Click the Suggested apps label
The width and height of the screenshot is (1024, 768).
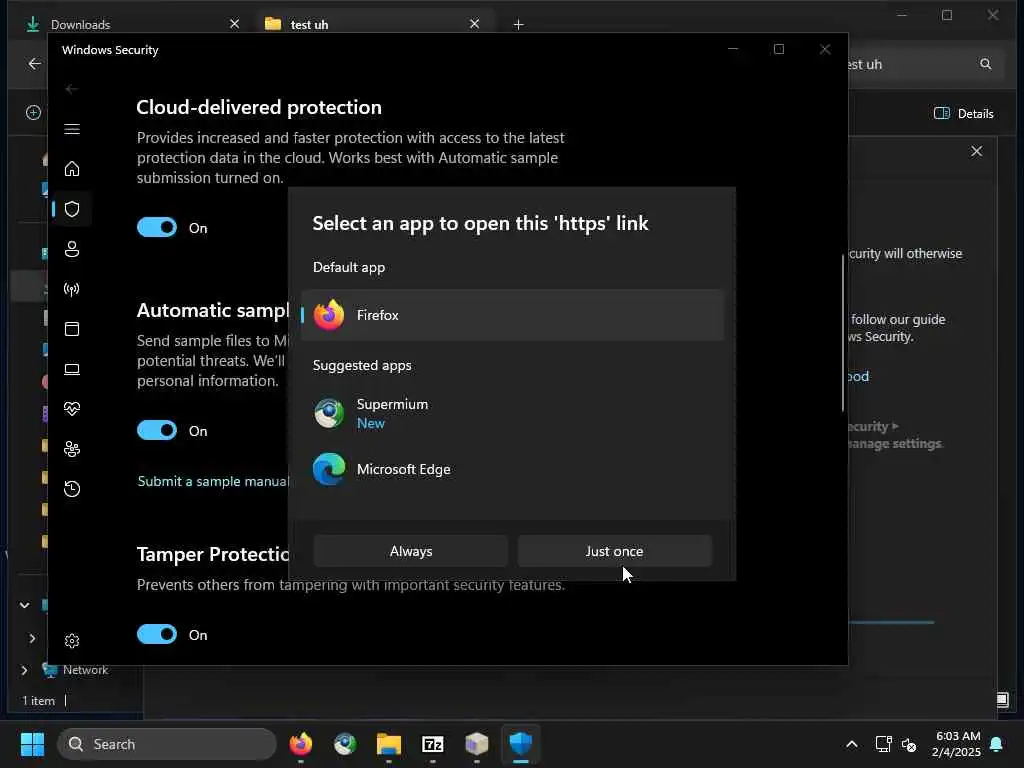click(362, 365)
